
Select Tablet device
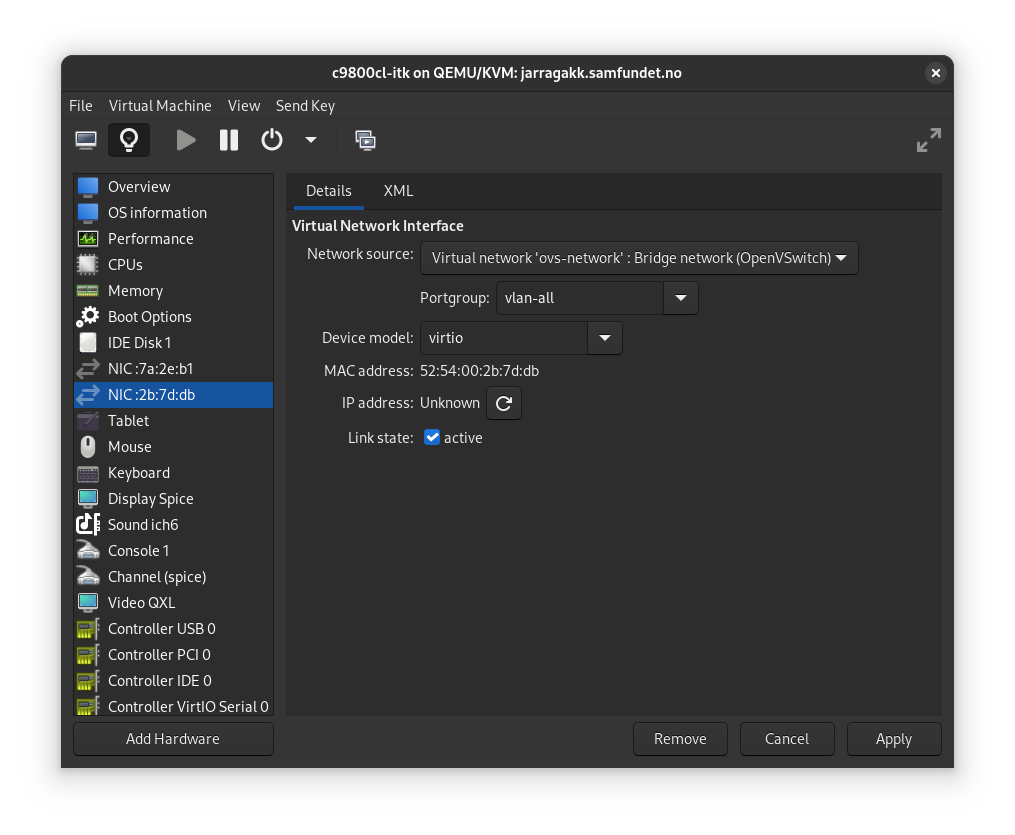[x=173, y=421]
